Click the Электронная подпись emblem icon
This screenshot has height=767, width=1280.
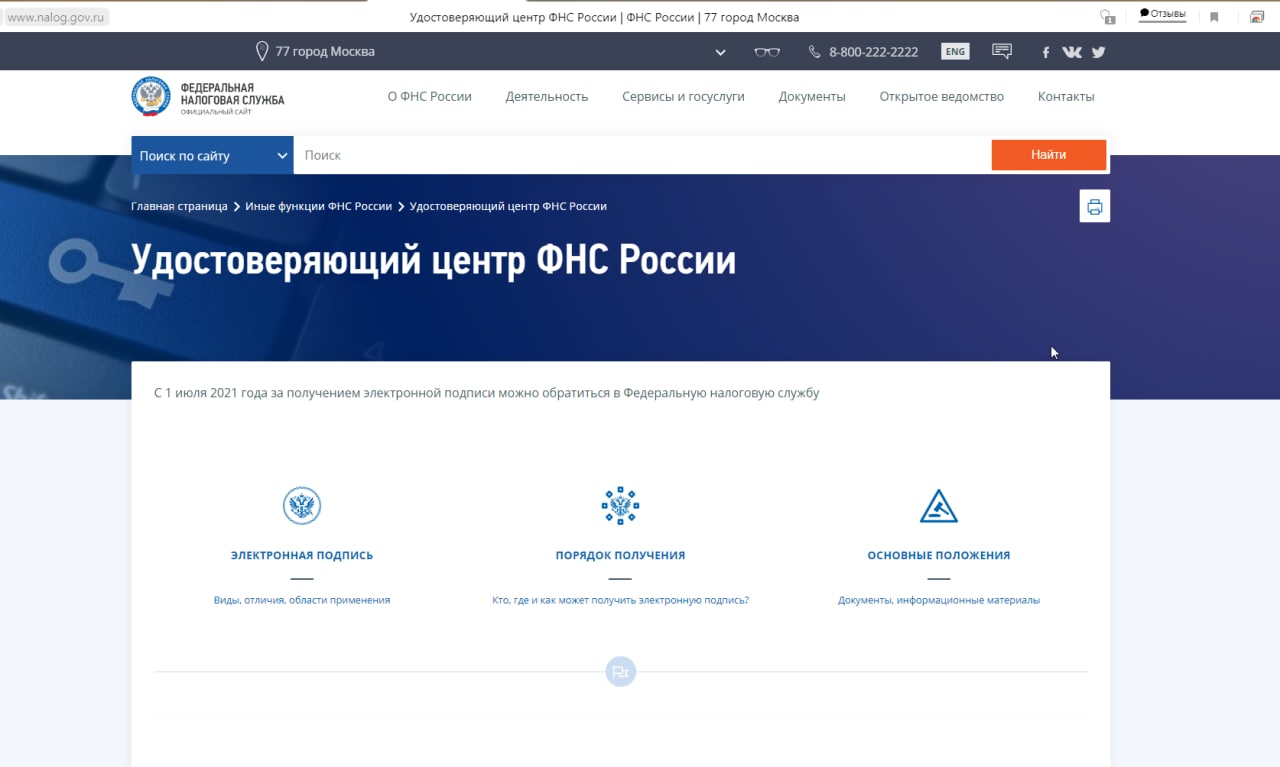(x=301, y=506)
